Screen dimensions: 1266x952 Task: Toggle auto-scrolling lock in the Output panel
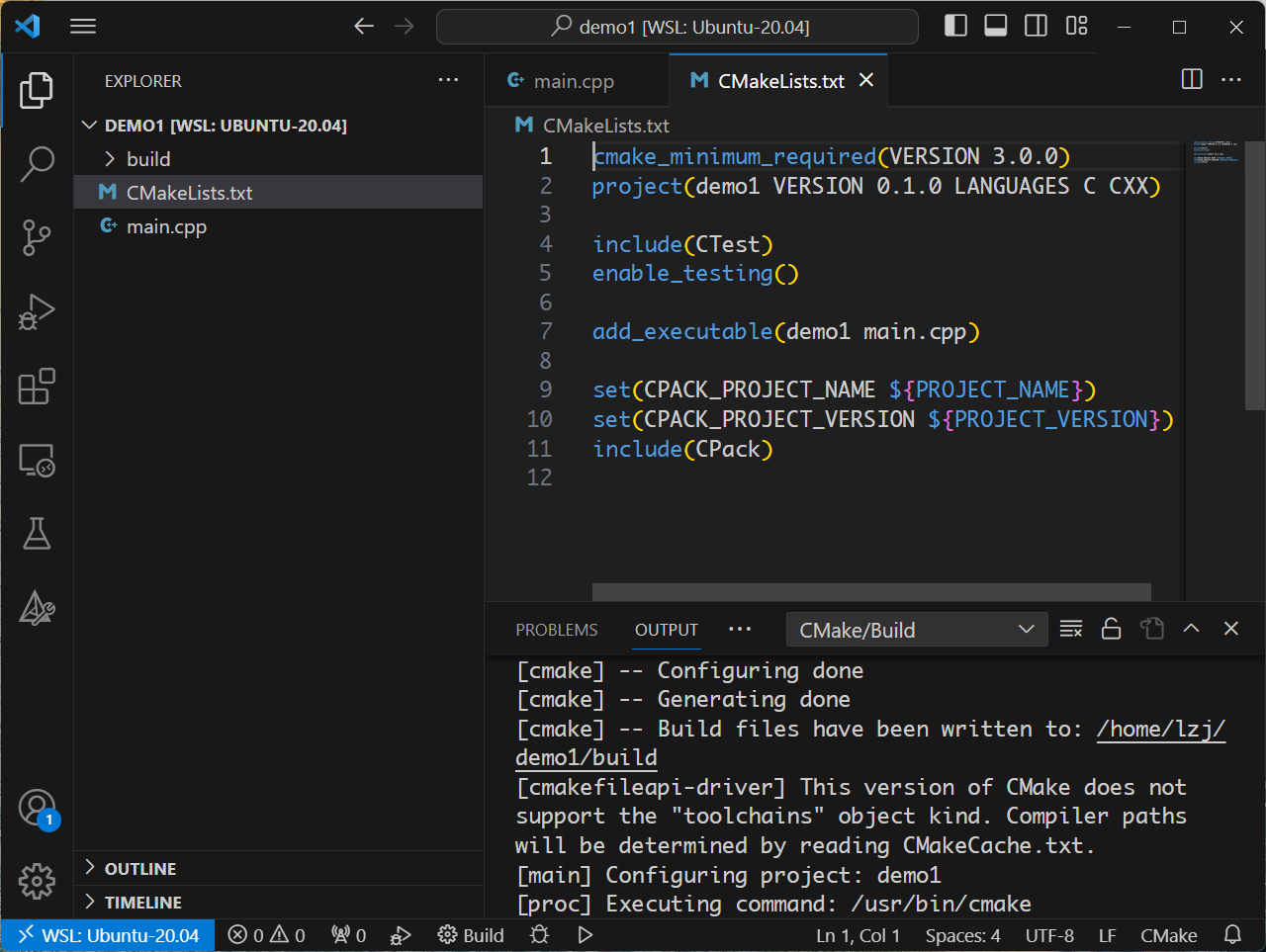tap(1111, 629)
